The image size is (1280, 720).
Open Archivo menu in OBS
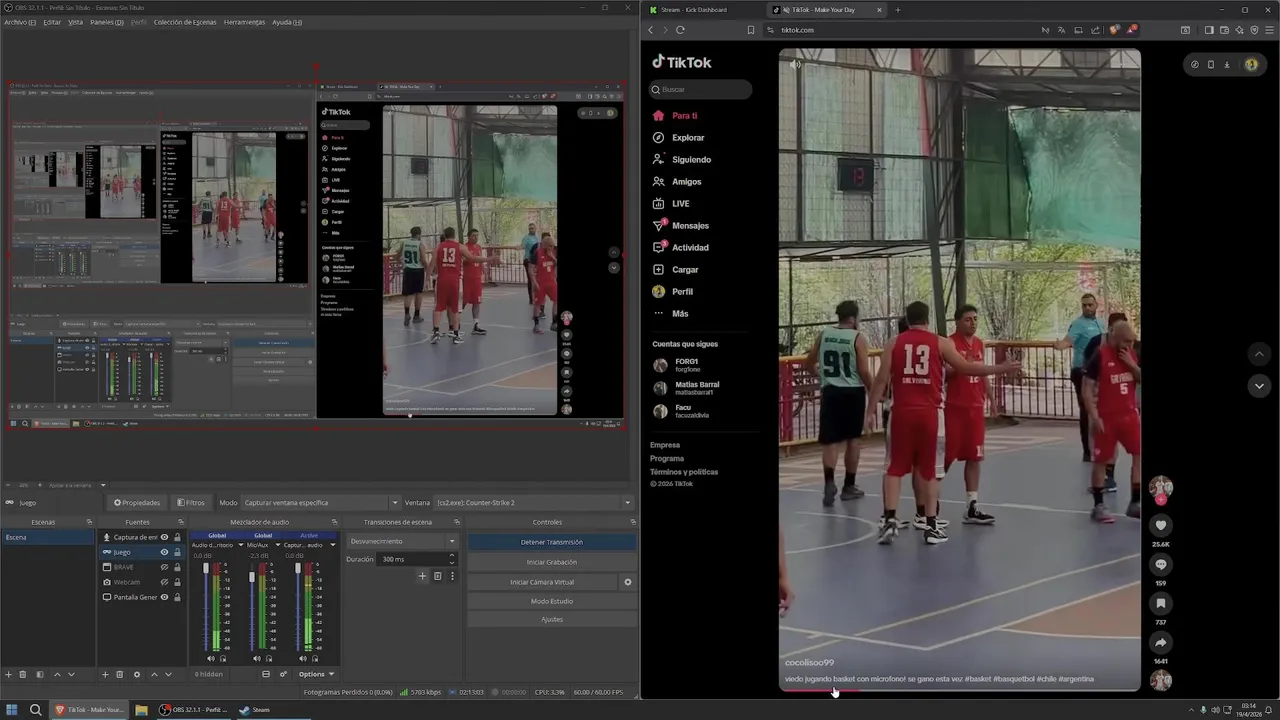[x=19, y=22]
